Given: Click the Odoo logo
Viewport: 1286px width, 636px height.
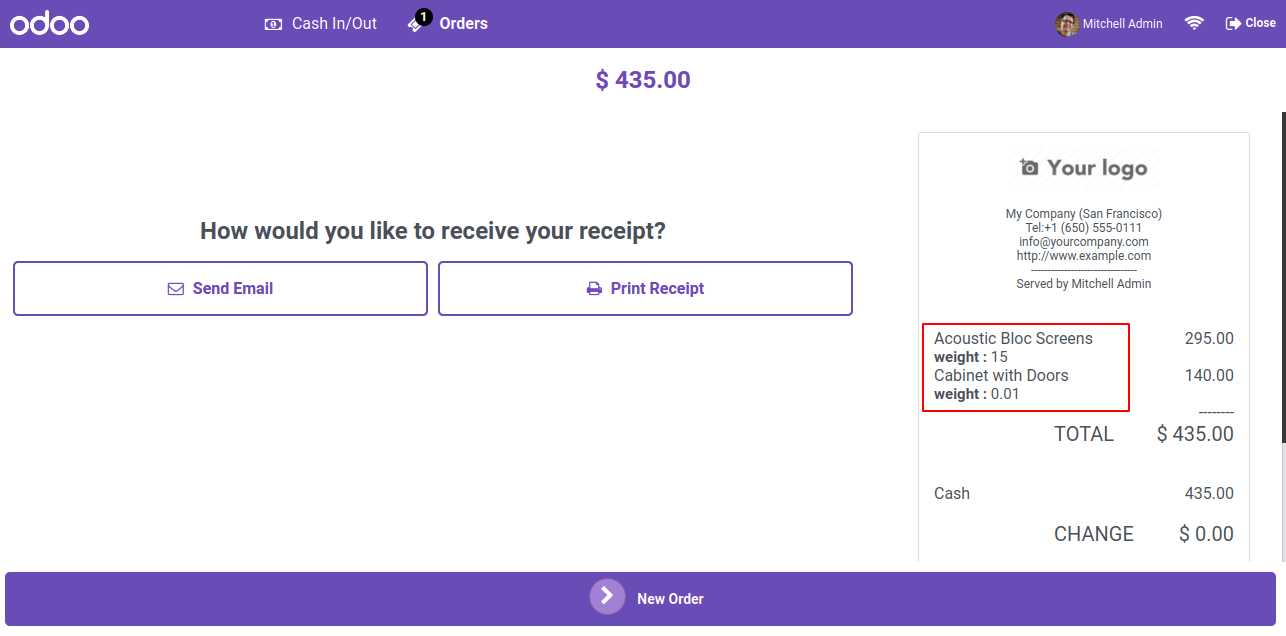Looking at the screenshot, I should (x=50, y=23).
